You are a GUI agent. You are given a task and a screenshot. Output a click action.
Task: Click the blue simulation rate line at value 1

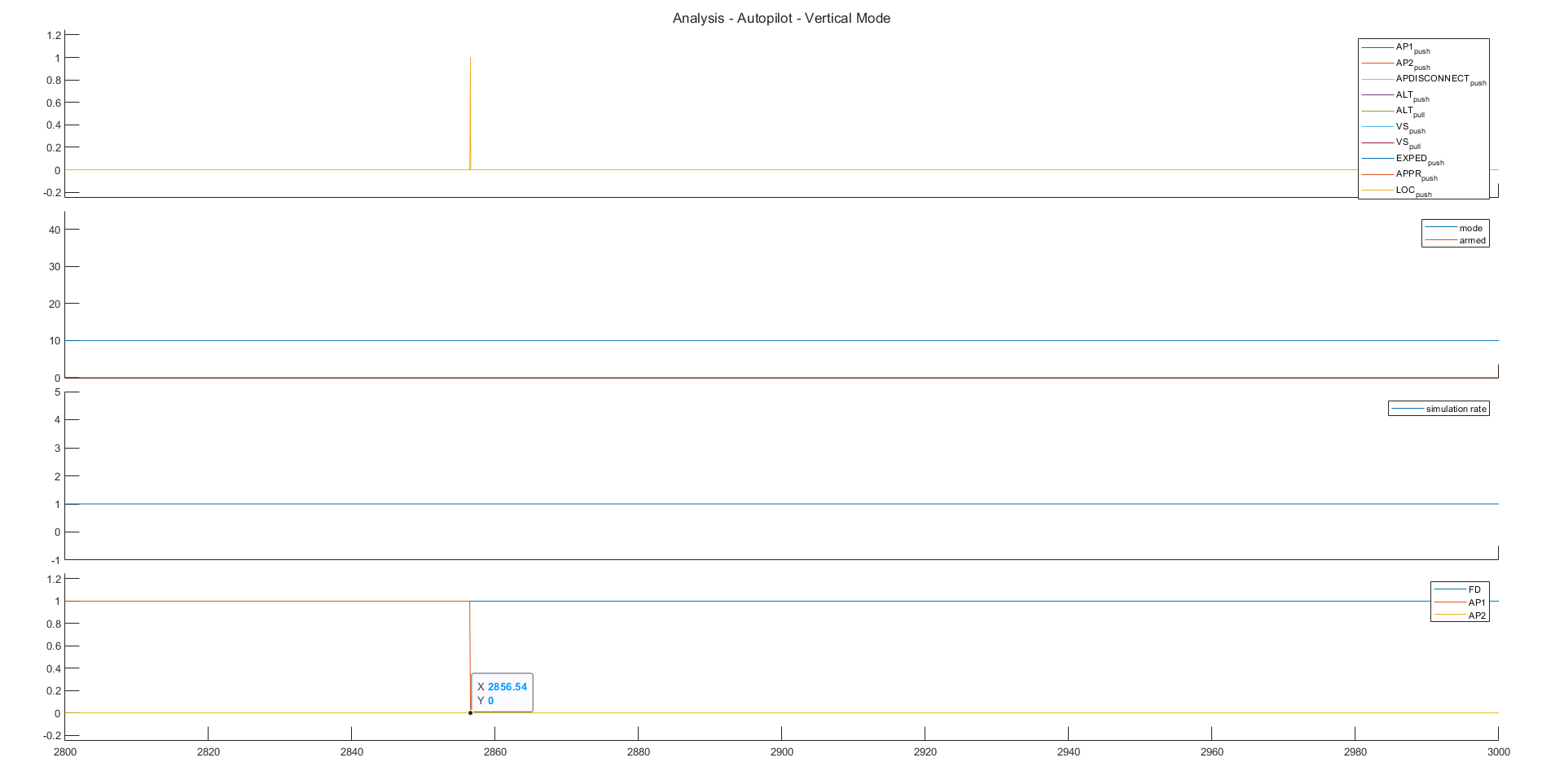[782, 504]
